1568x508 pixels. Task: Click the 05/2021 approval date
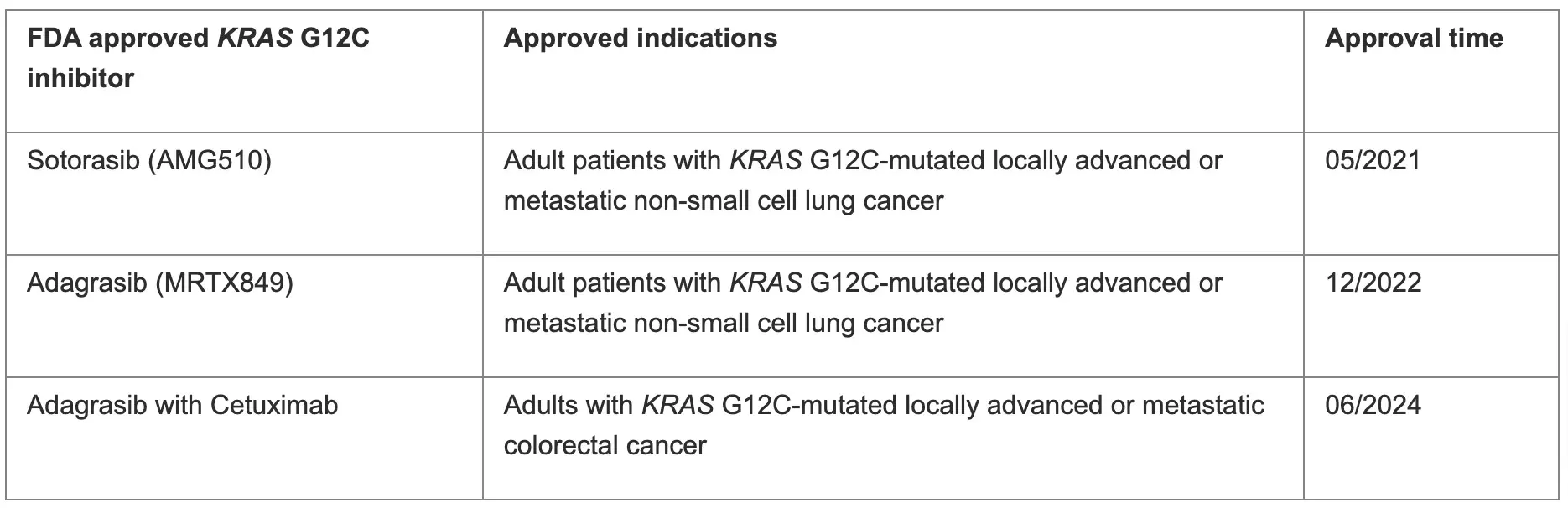pos(1373,160)
